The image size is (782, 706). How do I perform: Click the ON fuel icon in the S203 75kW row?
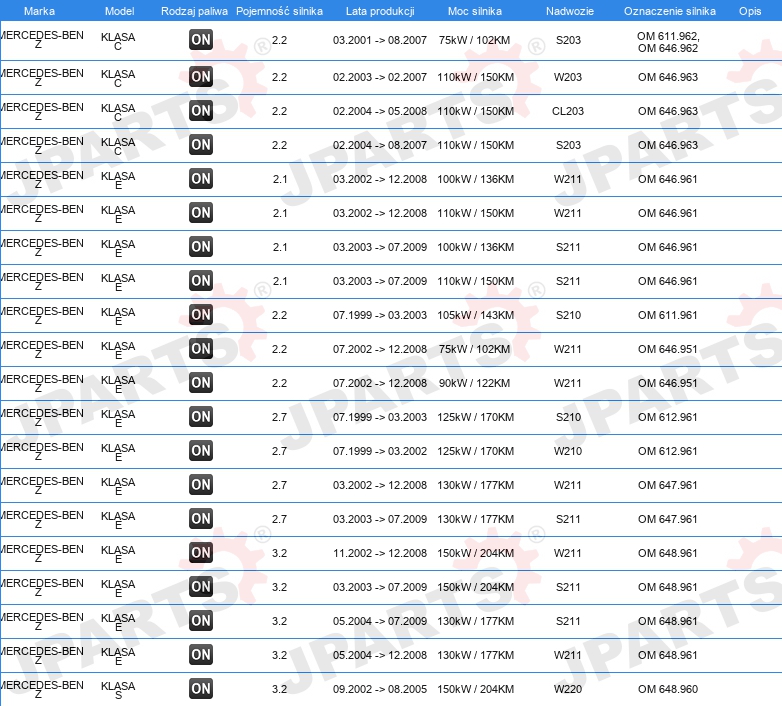point(201,40)
